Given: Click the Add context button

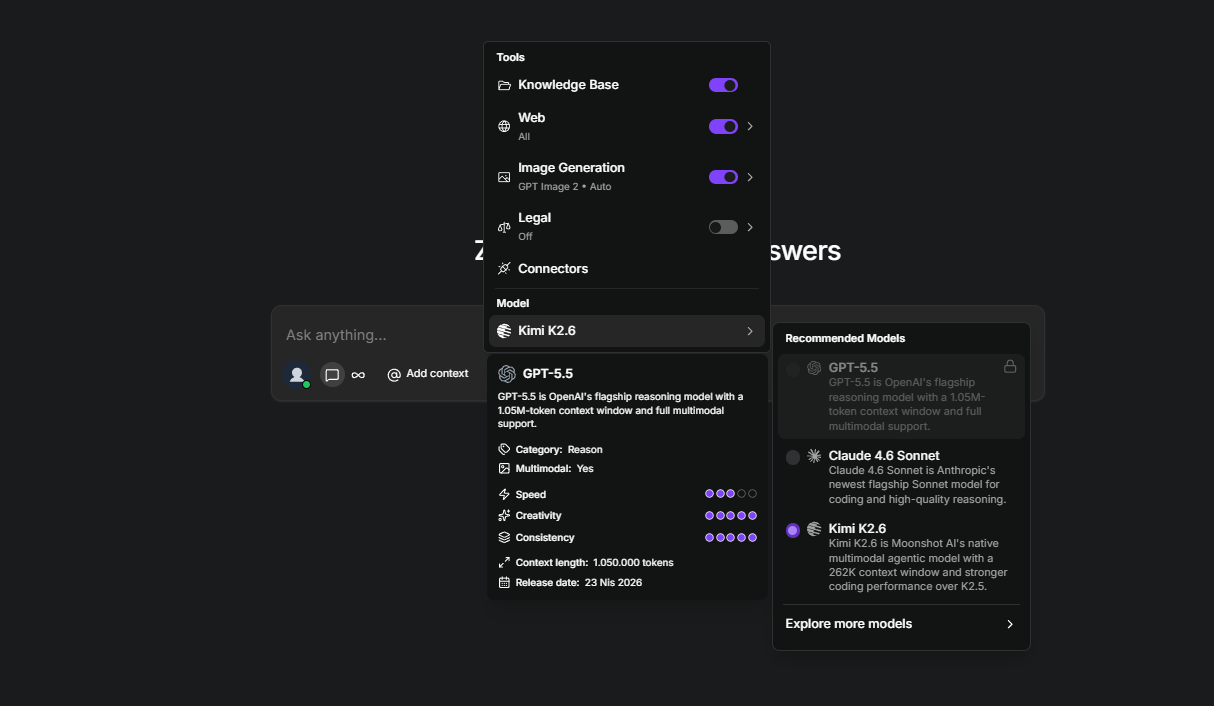Looking at the screenshot, I should click(428, 374).
